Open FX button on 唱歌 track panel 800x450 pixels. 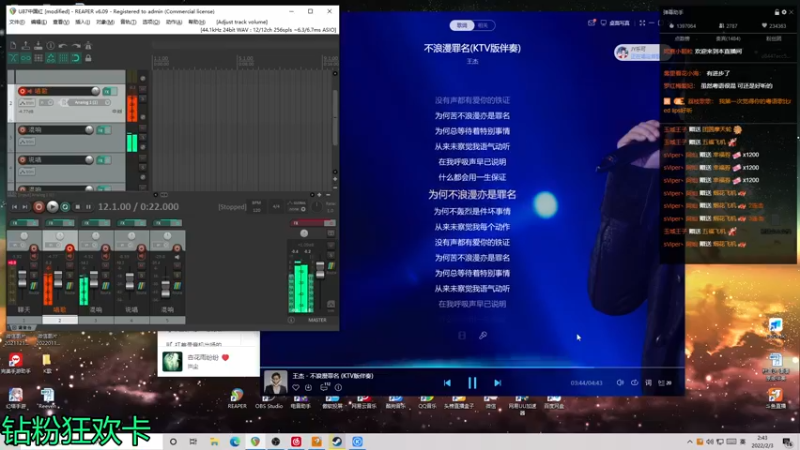click(x=107, y=91)
